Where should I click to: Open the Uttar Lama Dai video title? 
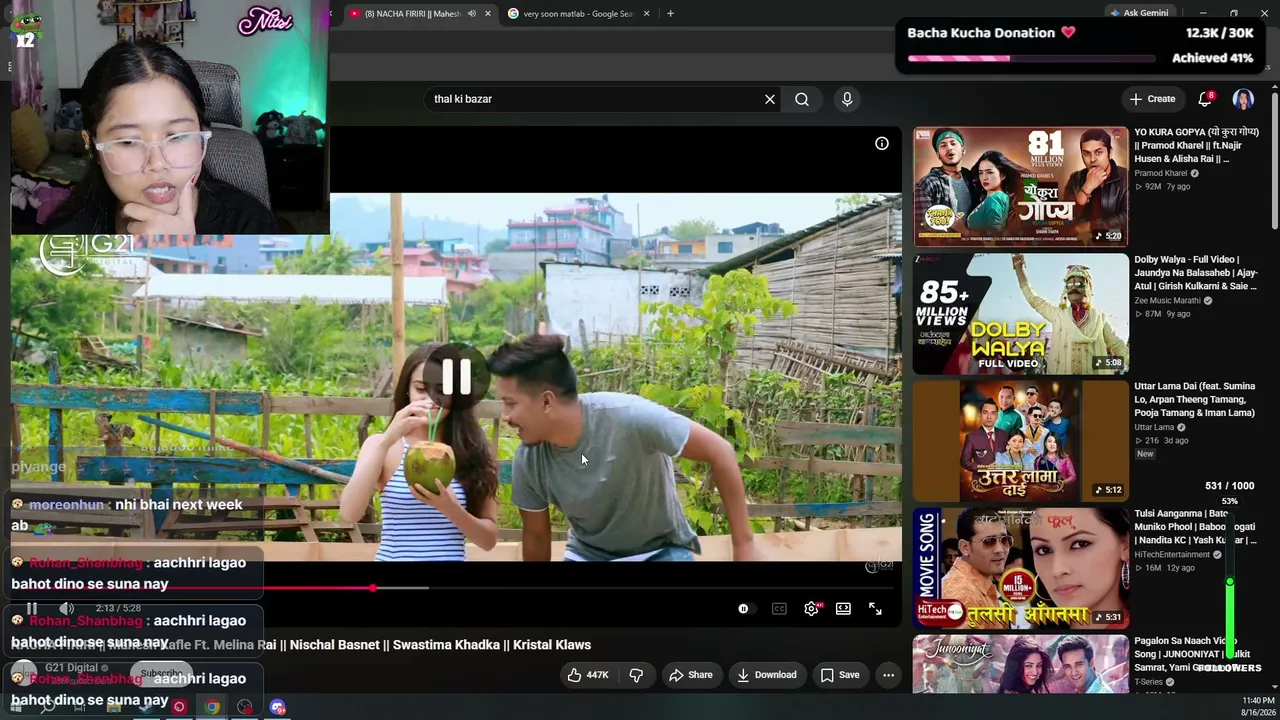pyautogui.click(x=1194, y=399)
